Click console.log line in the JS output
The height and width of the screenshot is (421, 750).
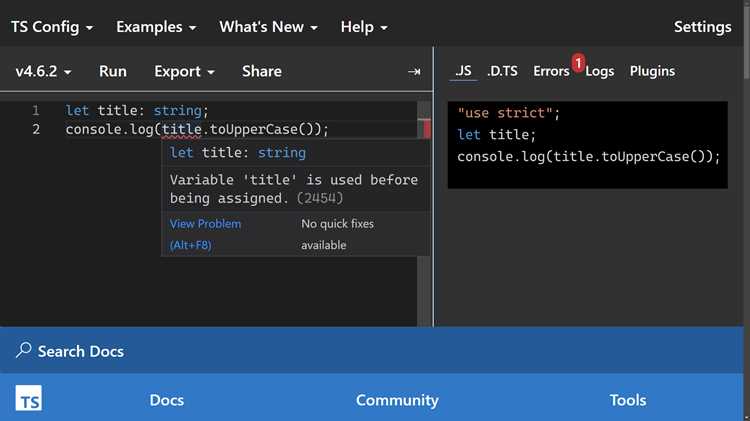tap(588, 156)
